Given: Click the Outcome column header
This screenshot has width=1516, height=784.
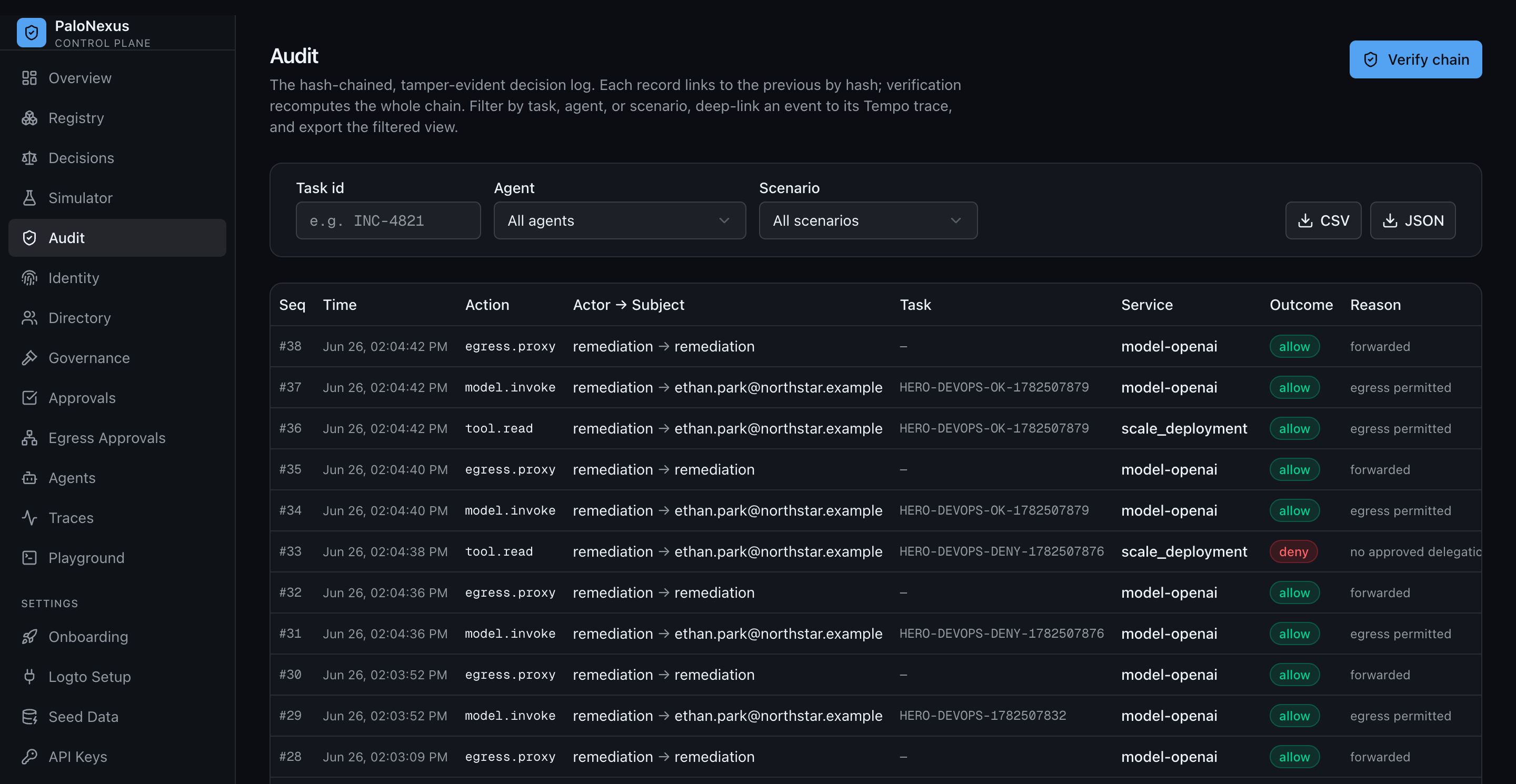Looking at the screenshot, I should [x=1301, y=305].
